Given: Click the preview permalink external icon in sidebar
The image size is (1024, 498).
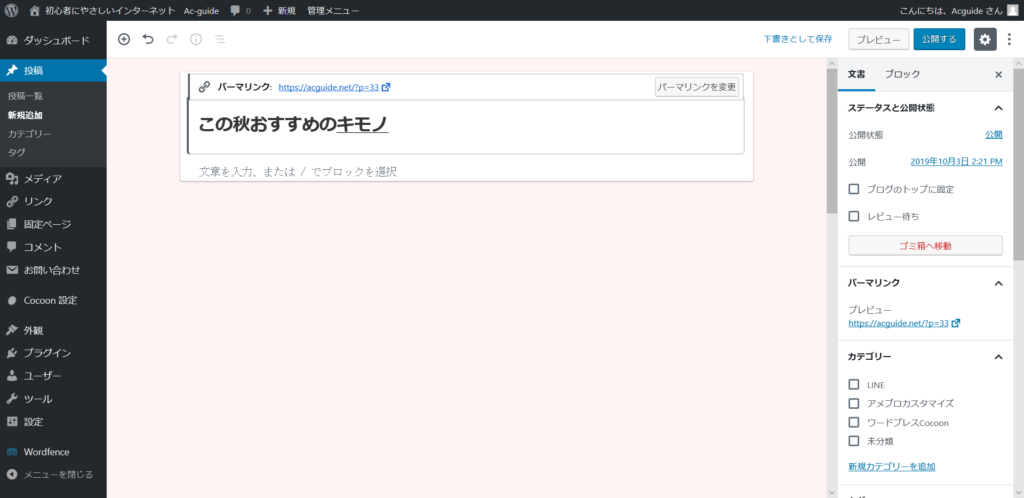Looking at the screenshot, I should [x=956, y=323].
